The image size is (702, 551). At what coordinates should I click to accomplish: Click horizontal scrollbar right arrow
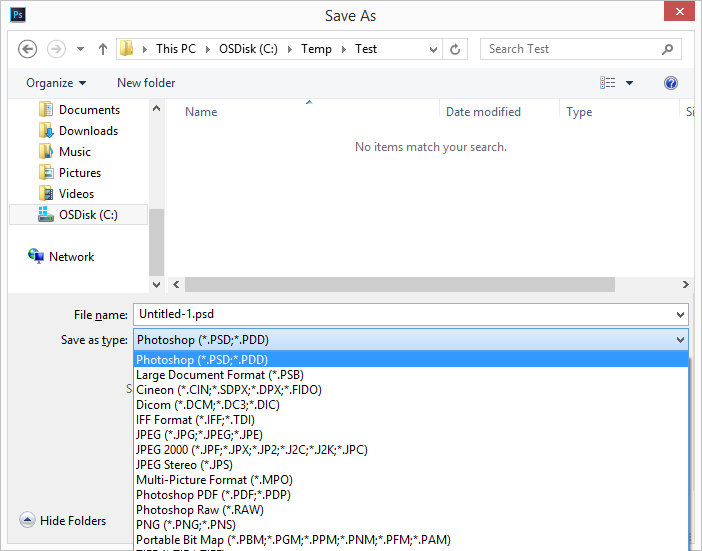coord(685,285)
